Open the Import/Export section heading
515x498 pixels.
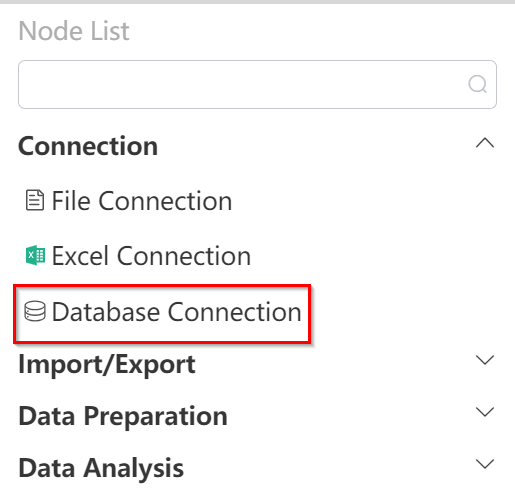coord(107,365)
